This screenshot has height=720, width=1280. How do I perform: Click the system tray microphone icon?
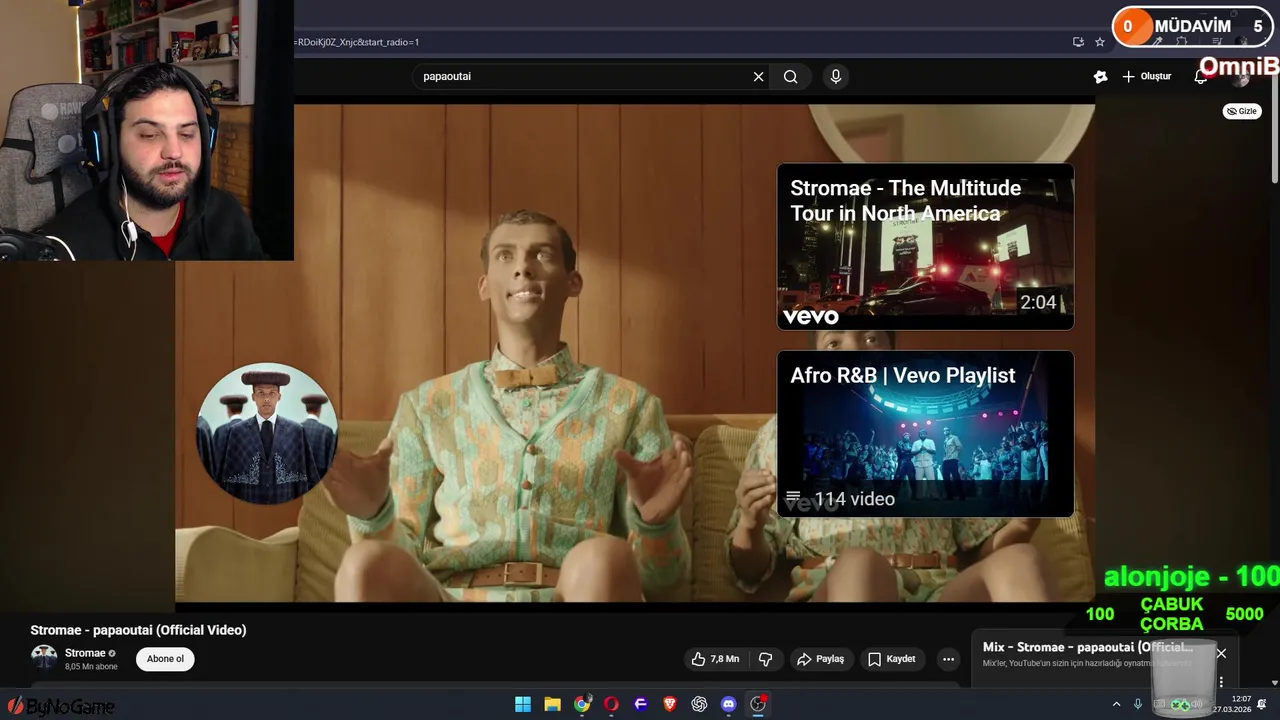coord(1138,704)
